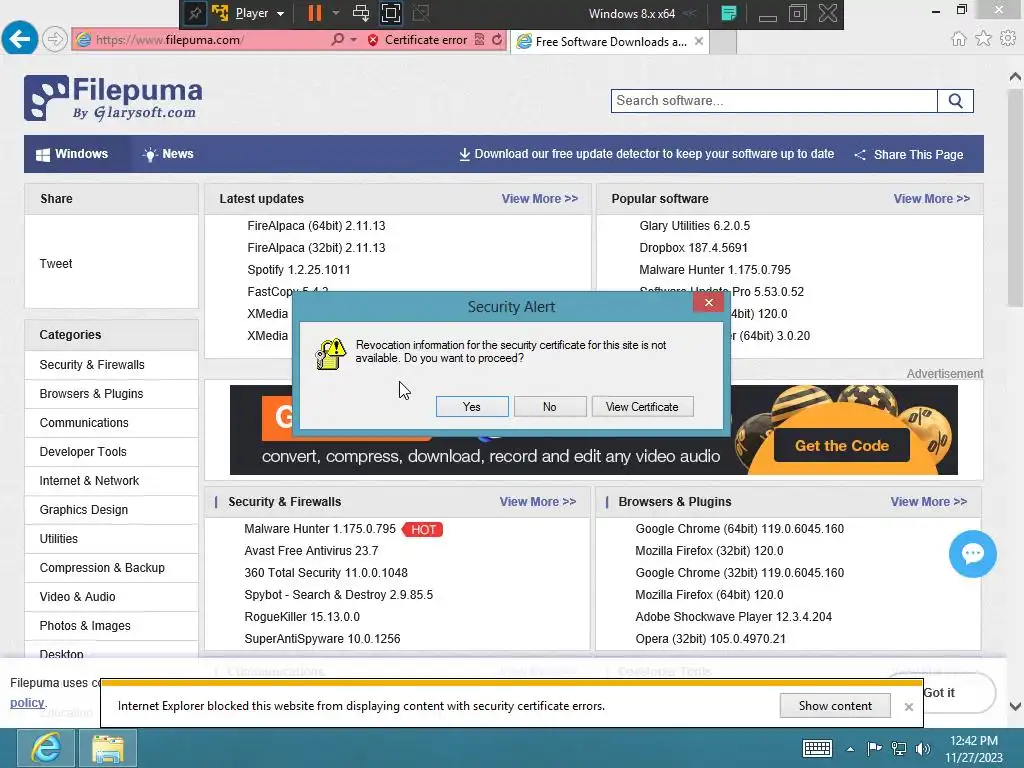
Task: Click Got it on the cookie notice
Action: pyautogui.click(x=939, y=693)
